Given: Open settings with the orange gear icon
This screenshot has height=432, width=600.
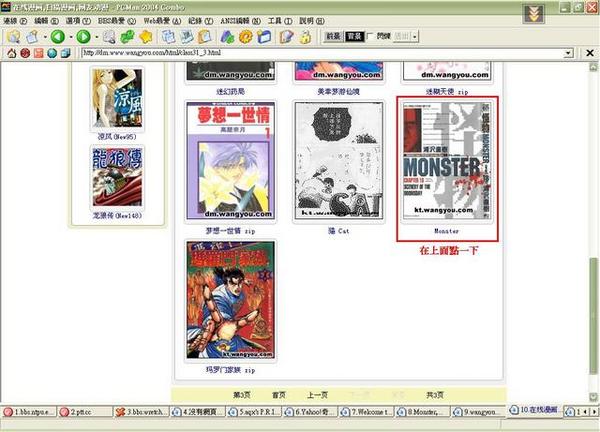Looking at the screenshot, I should click(x=246, y=37).
